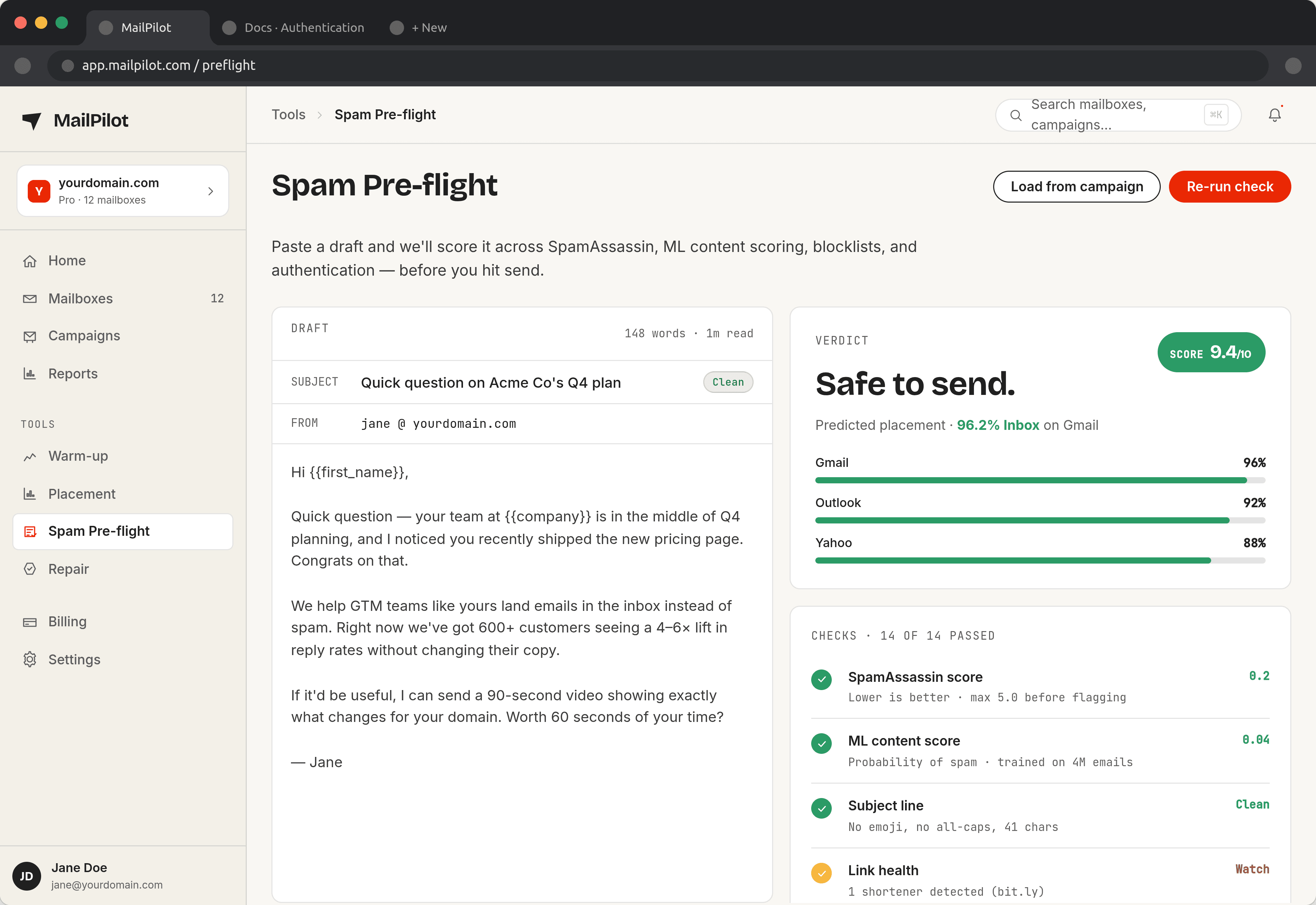Click the JD user avatar

(27, 876)
